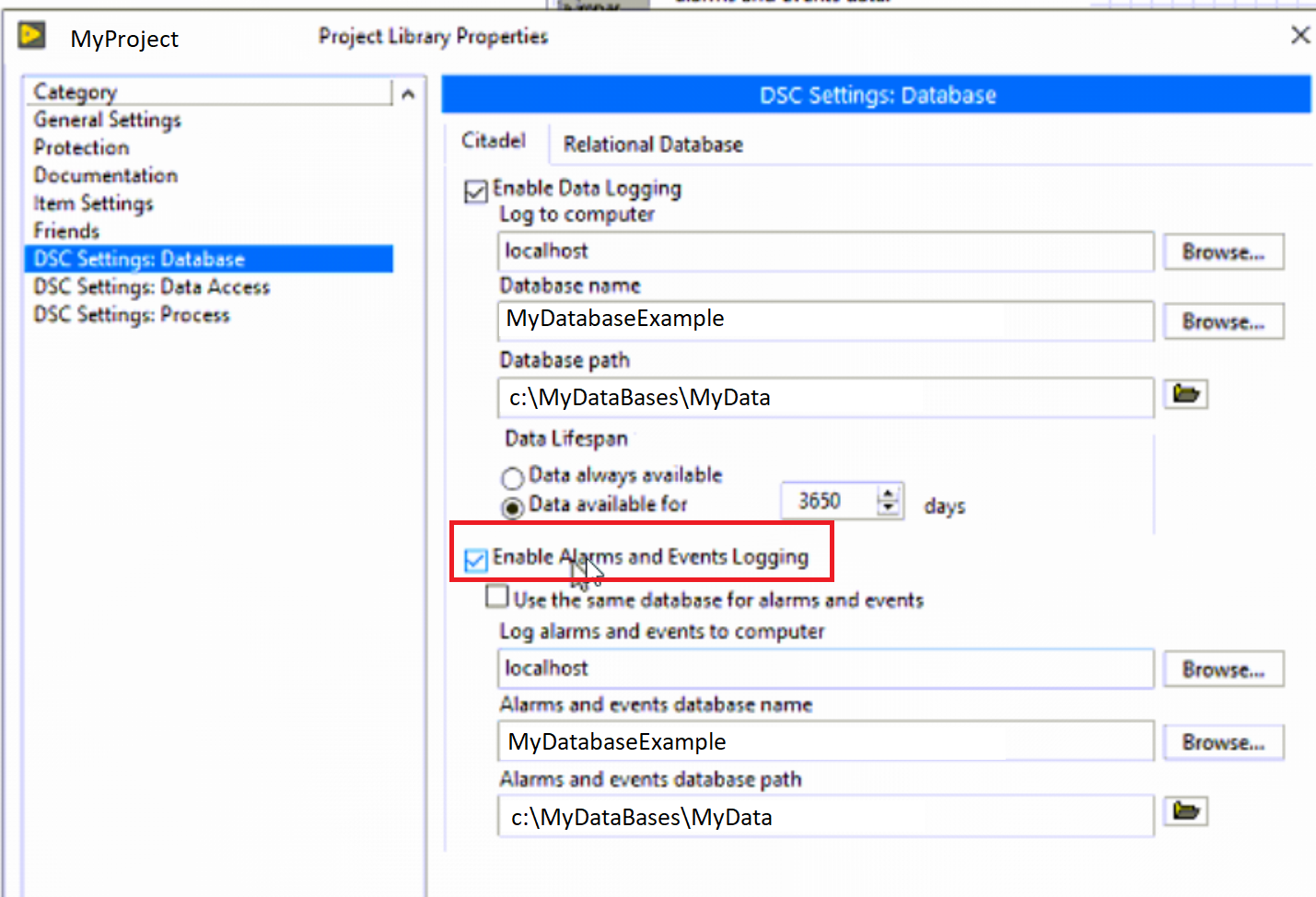Click the Database path input field
Screen dimensions: 1316x897
click(824, 398)
